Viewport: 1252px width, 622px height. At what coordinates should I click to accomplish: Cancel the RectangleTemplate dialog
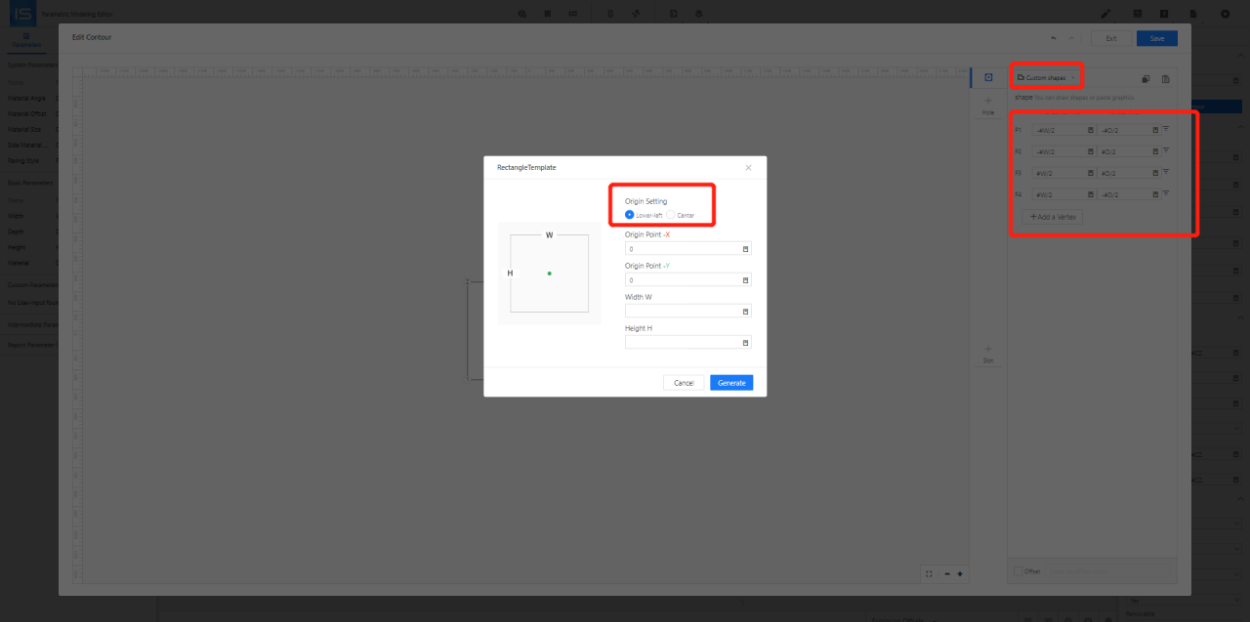click(x=684, y=383)
